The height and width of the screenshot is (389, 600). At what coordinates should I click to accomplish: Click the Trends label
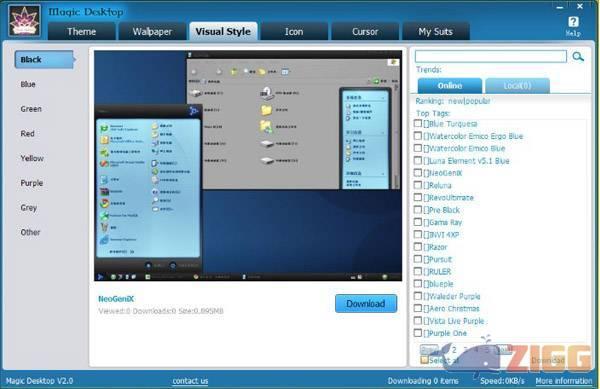pyautogui.click(x=429, y=70)
